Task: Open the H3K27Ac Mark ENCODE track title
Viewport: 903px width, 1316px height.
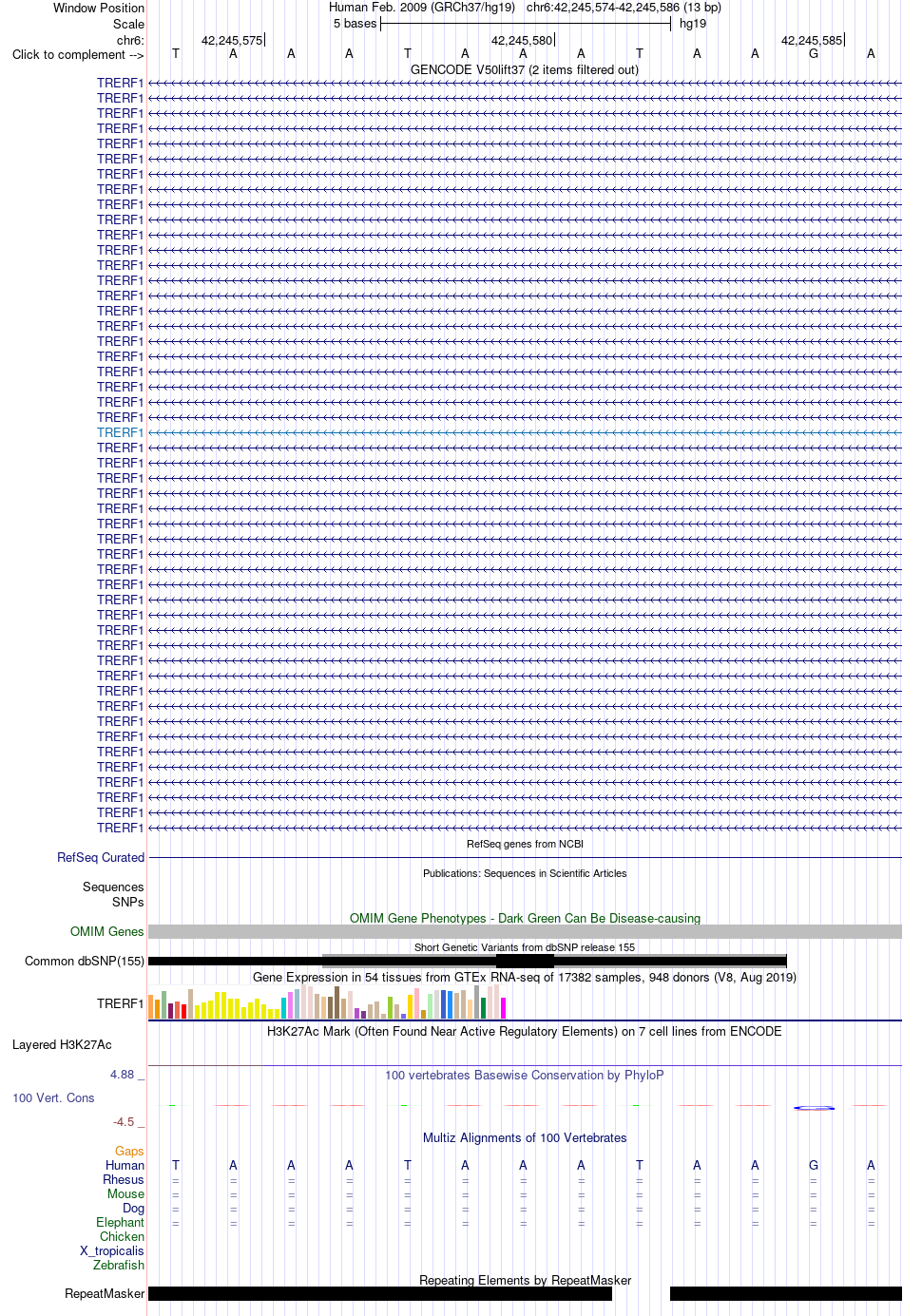Action: point(525,1031)
